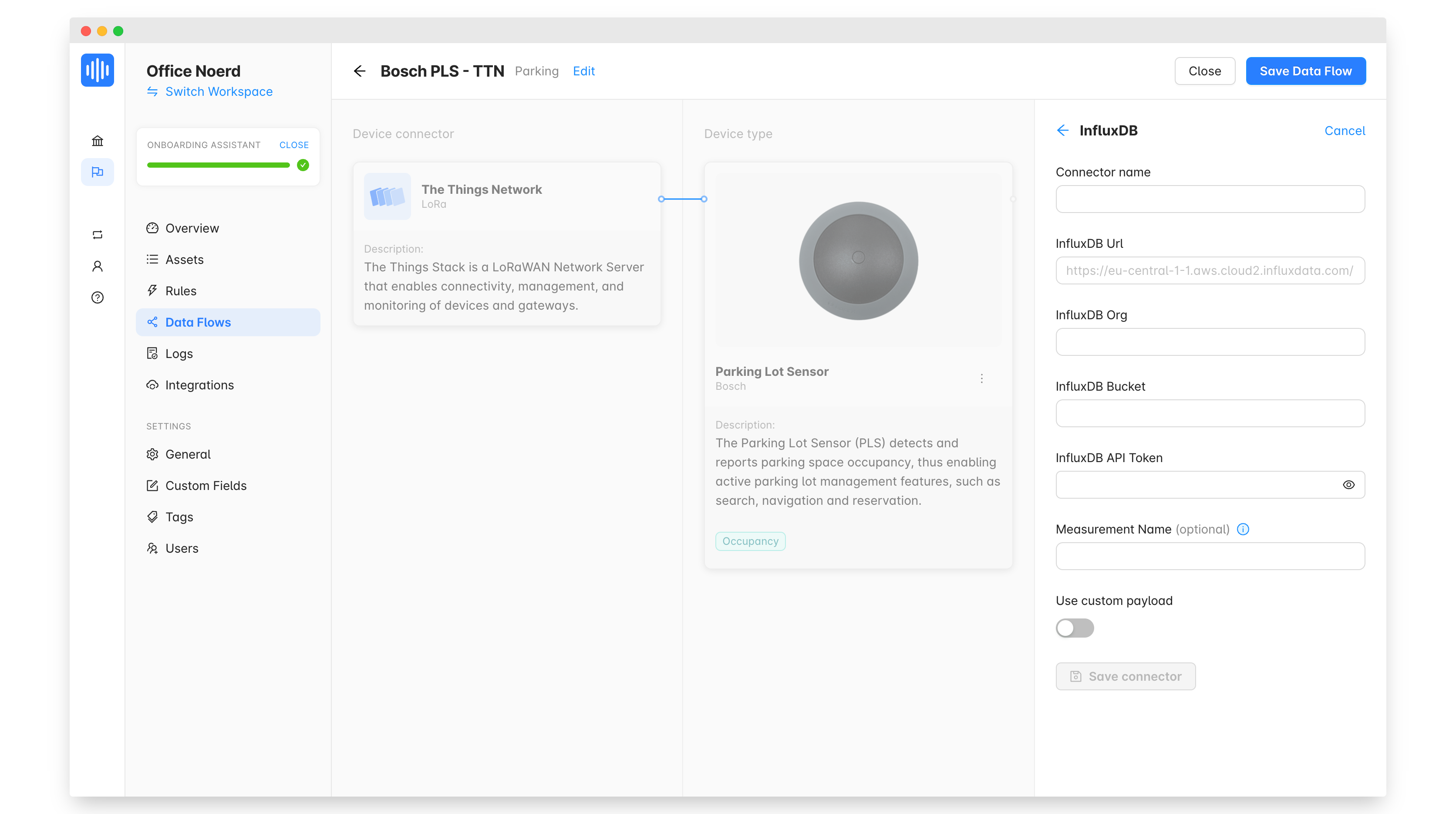Open the help question mark icon
The image size is (1456, 814).
click(97, 297)
